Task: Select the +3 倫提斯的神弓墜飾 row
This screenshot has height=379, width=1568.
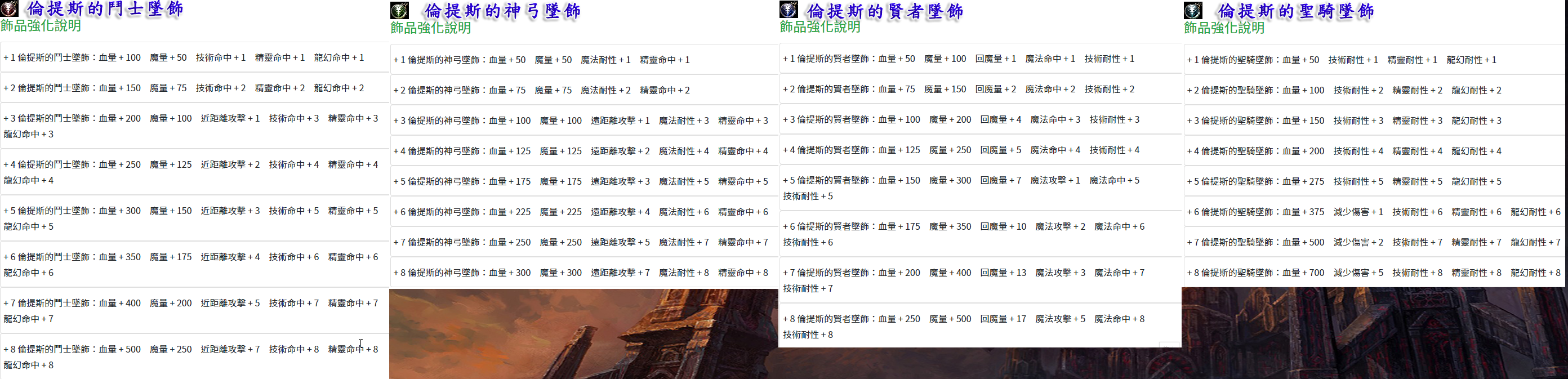Action: tap(585, 121)
